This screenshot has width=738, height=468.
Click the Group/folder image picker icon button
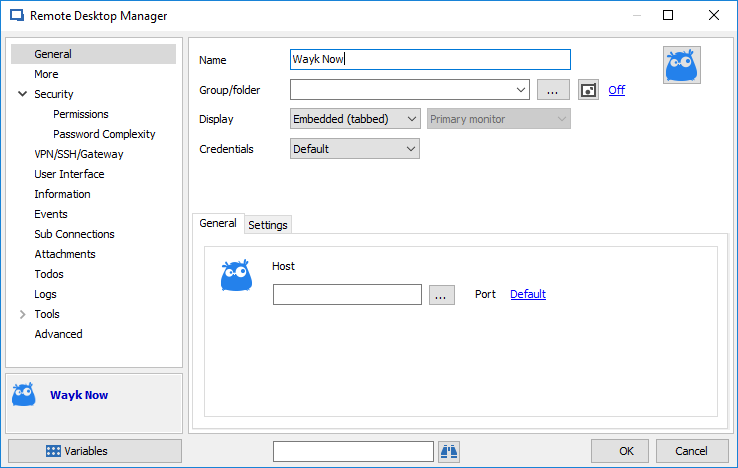(x=588, y=90)
